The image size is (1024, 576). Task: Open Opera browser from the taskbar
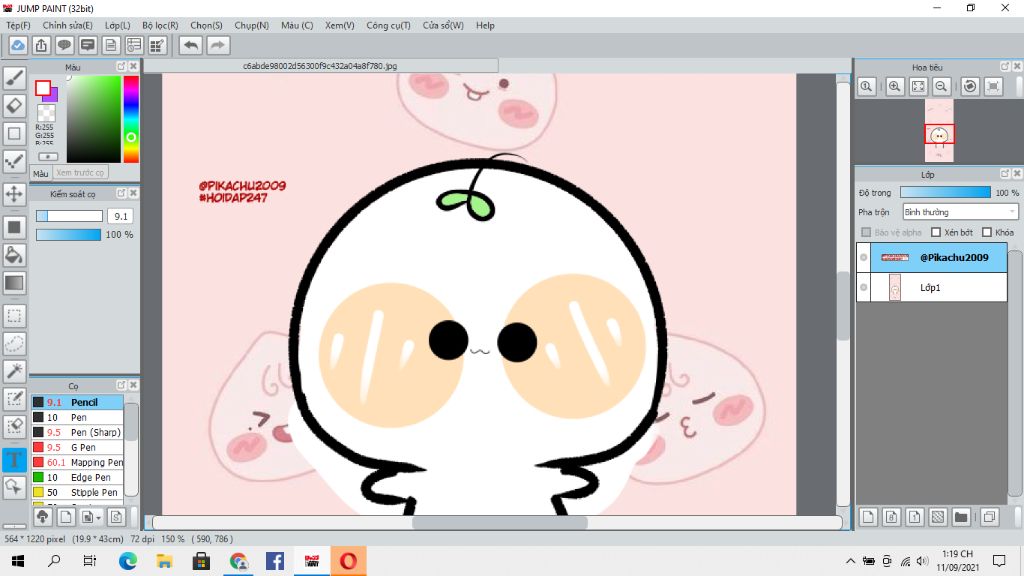(348, 561)
